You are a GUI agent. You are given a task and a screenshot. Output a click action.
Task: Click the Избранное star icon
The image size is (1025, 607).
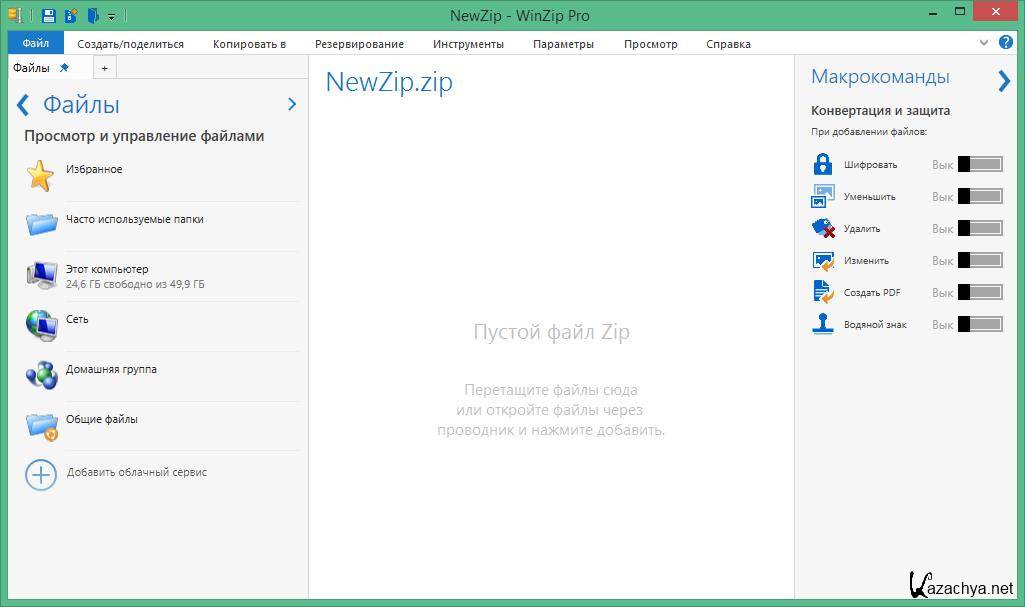click(40, 175)
